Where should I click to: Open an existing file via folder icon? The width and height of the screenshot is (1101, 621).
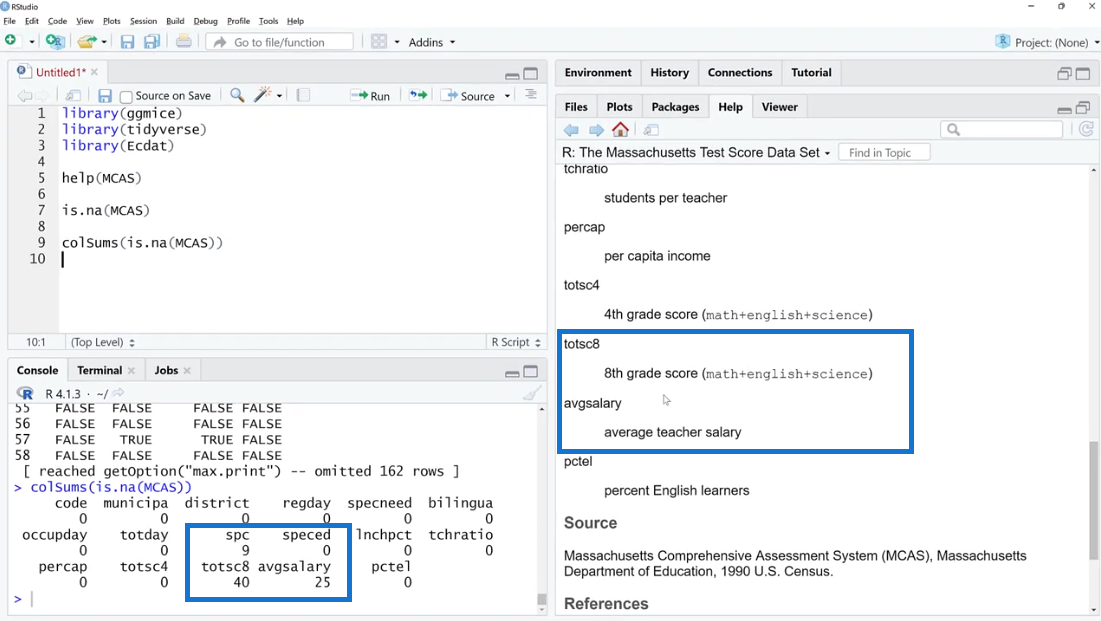[x=86, y=41]
